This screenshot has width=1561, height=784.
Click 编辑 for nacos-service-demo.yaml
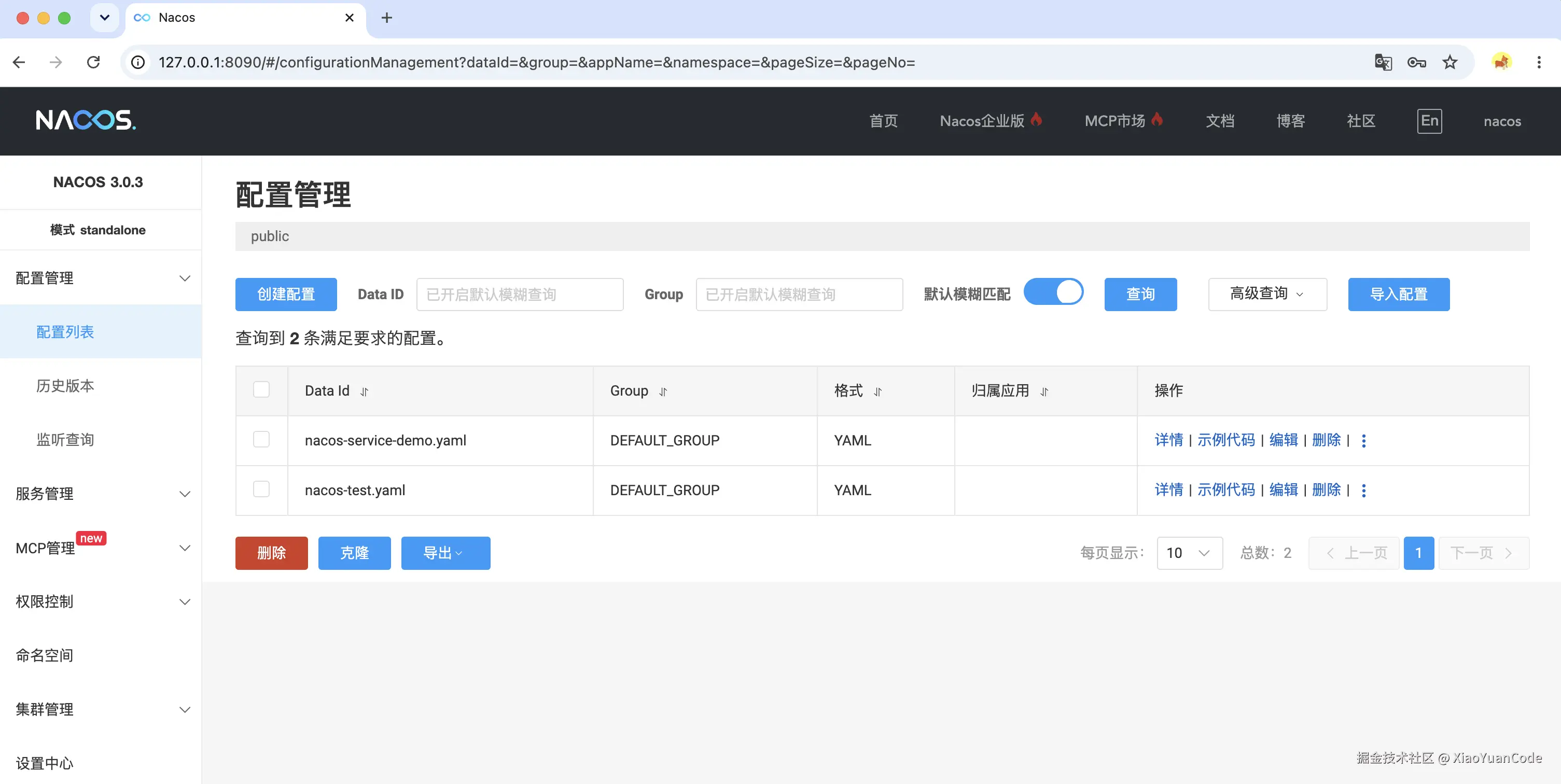(1284, 440)
